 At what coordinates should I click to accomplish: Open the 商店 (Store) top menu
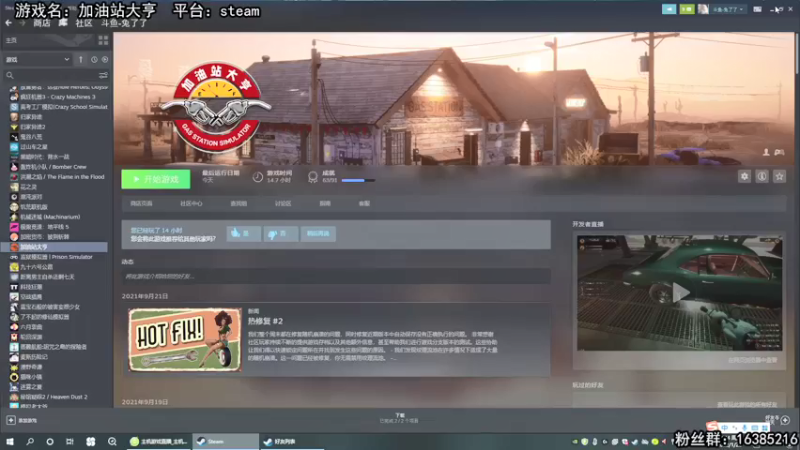(42, 23)
